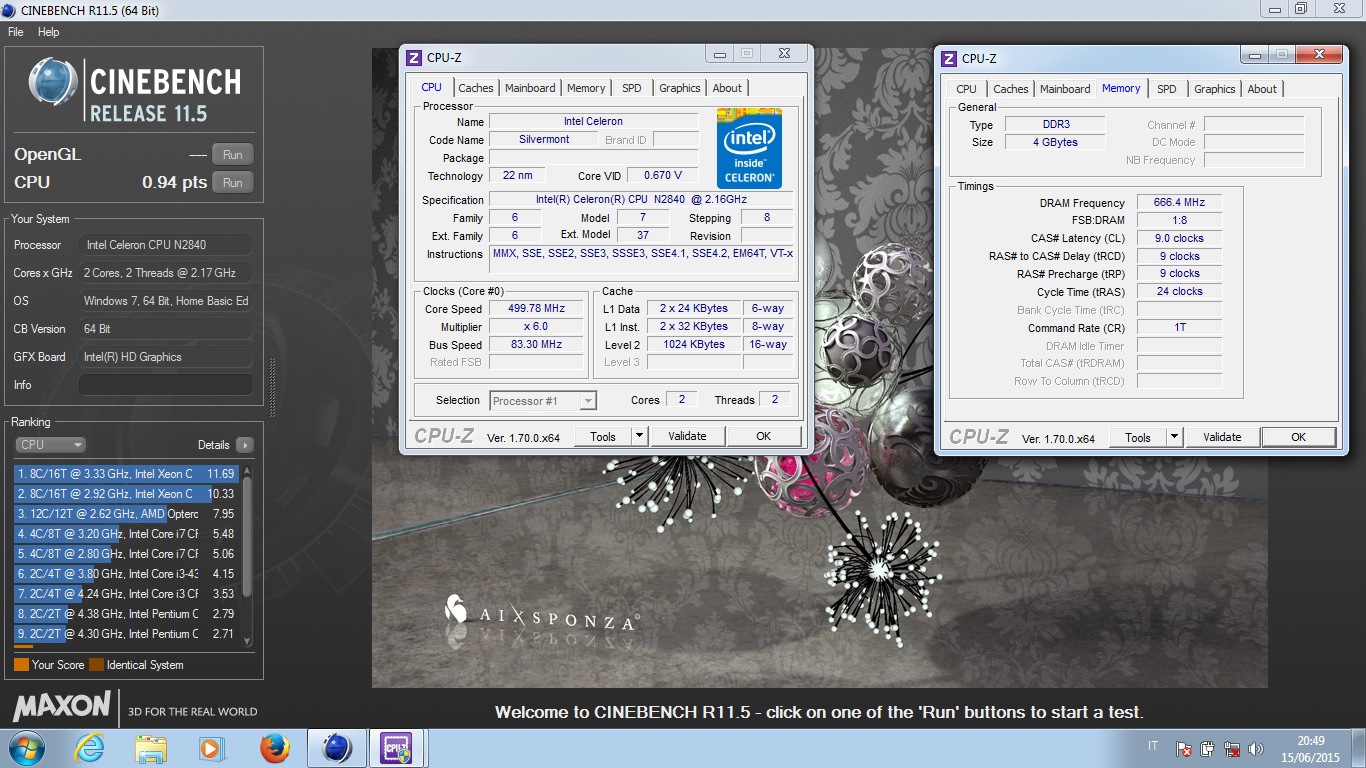Open the Help menu in Cinebench

49,32
